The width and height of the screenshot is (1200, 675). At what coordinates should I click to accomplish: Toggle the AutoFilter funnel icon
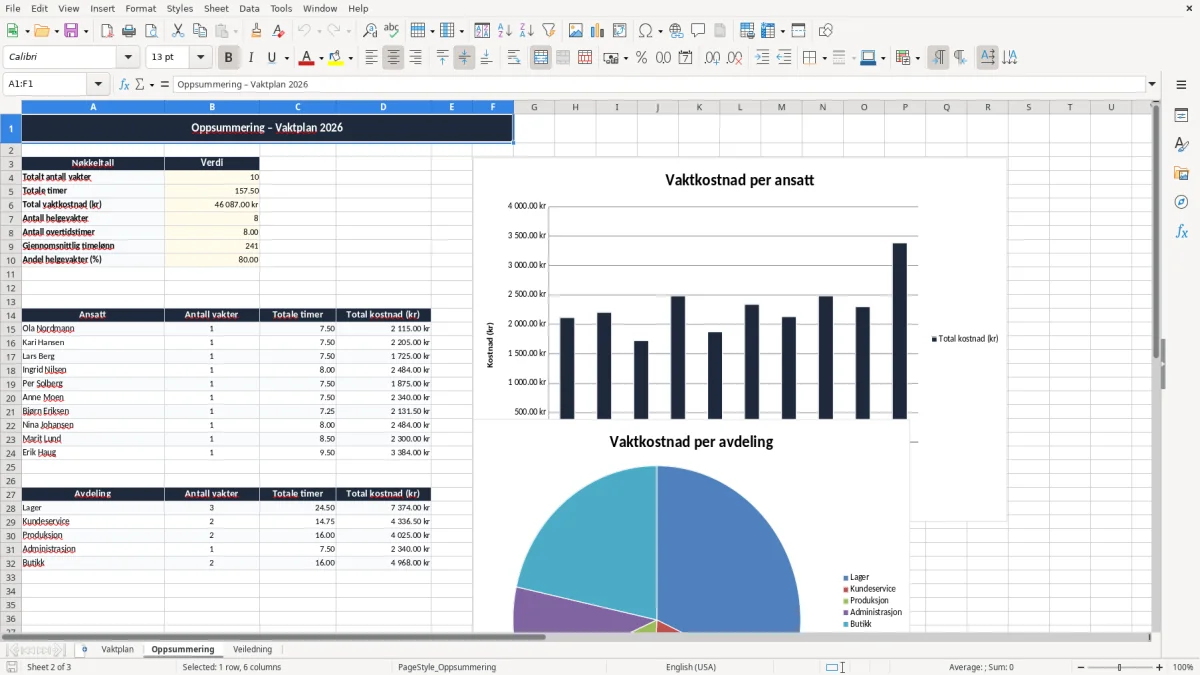(x=548, y=31)
